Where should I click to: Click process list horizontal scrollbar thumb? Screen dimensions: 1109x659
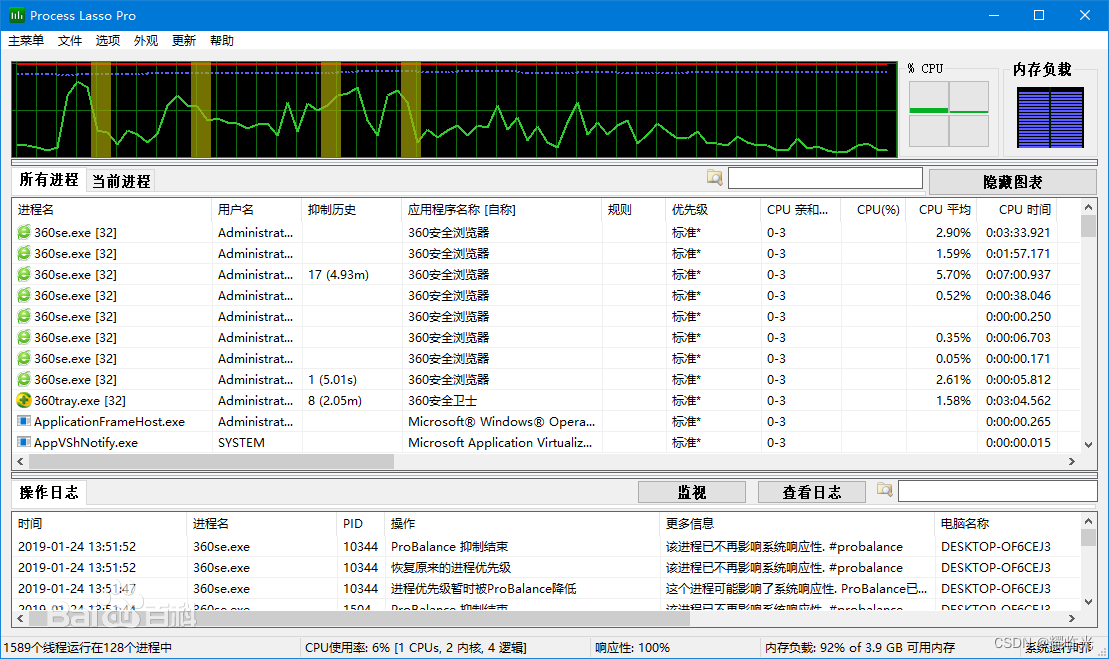(x=211, y=461)
